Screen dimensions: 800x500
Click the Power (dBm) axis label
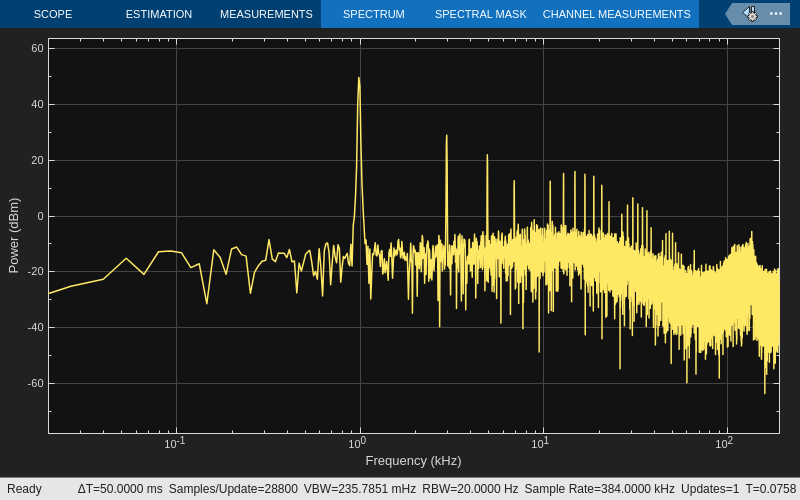point(14,236)
